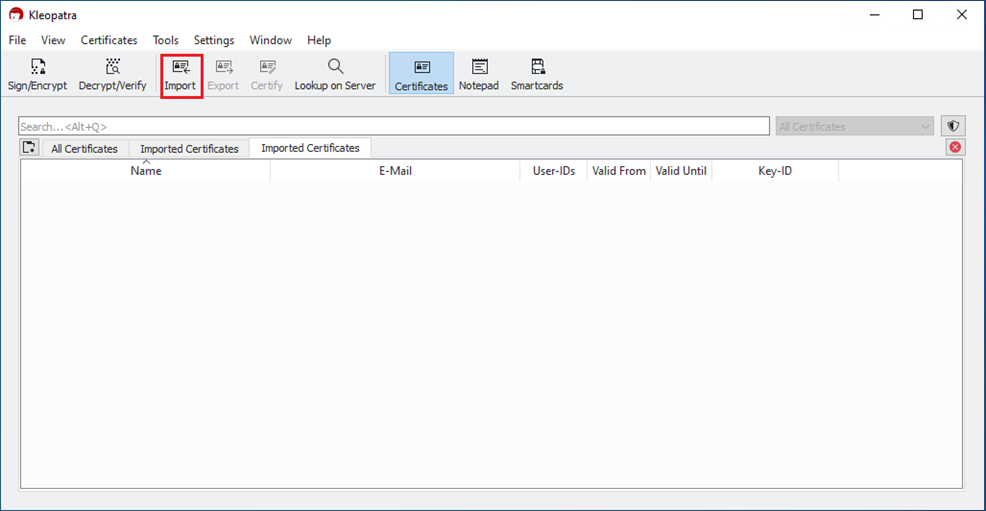Click the Import certificate button

pos(180,75)
